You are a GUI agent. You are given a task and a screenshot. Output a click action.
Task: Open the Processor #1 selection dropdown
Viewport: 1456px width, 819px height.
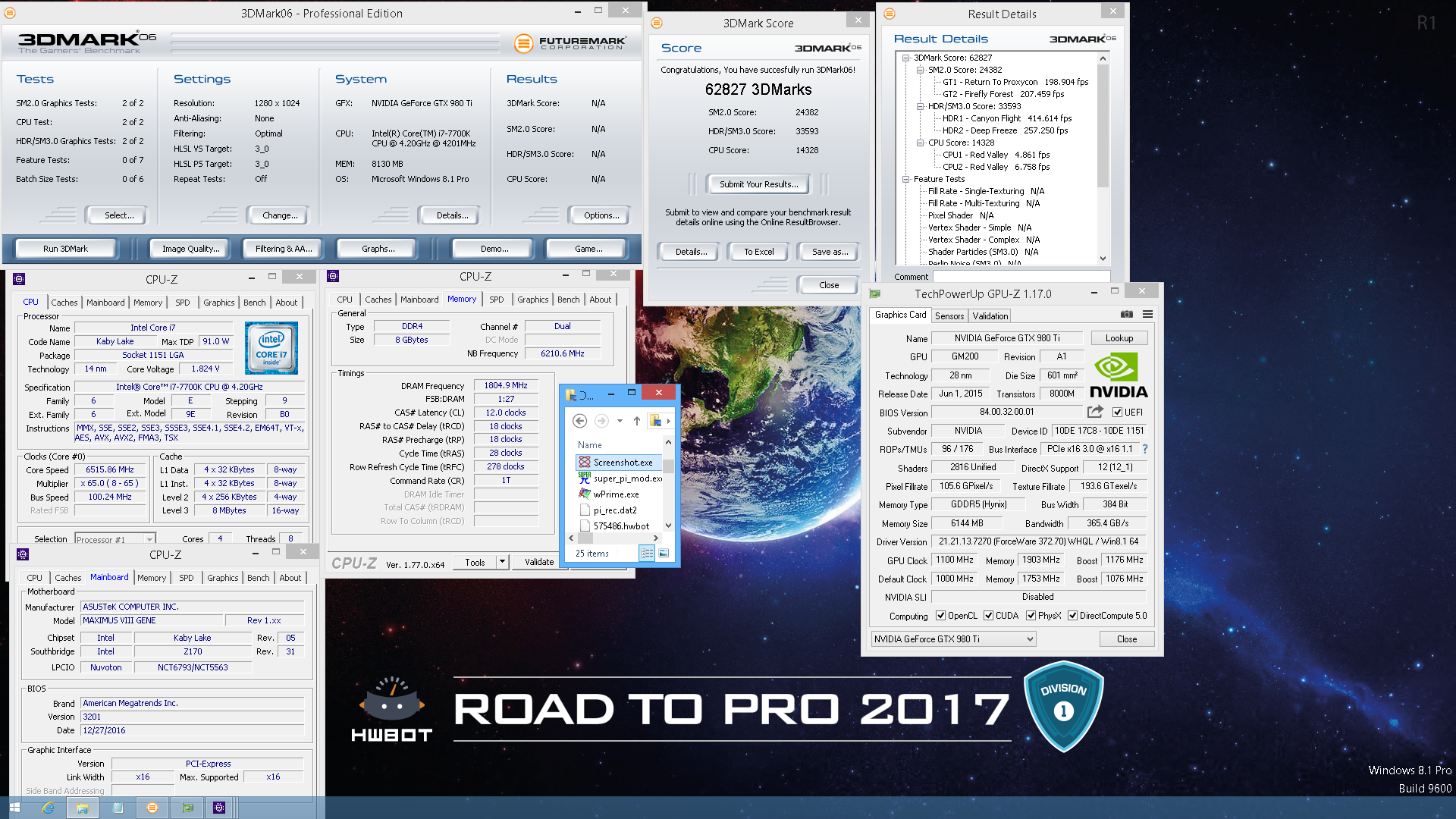pos(115,539)
